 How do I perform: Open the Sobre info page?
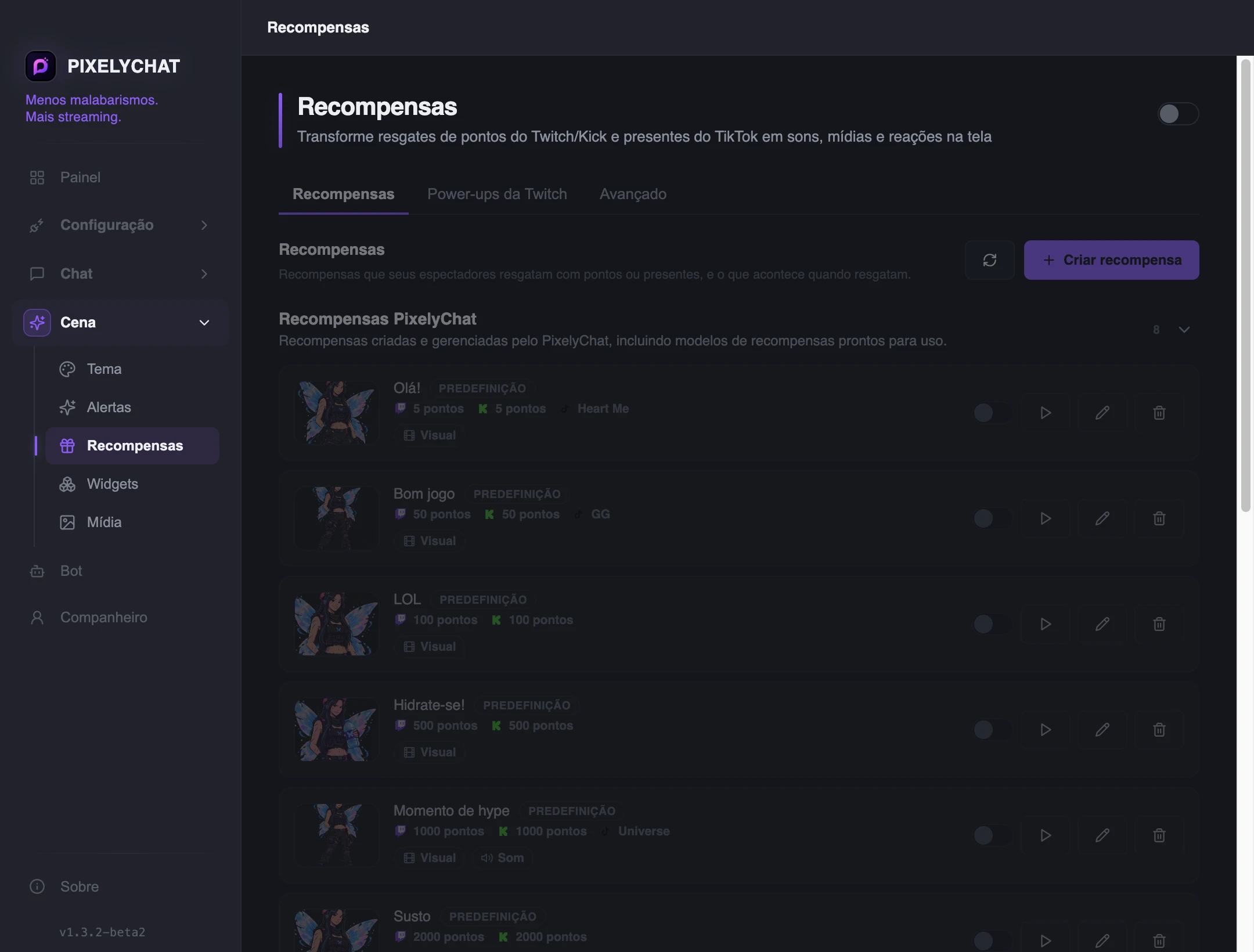tap(80, 886)
